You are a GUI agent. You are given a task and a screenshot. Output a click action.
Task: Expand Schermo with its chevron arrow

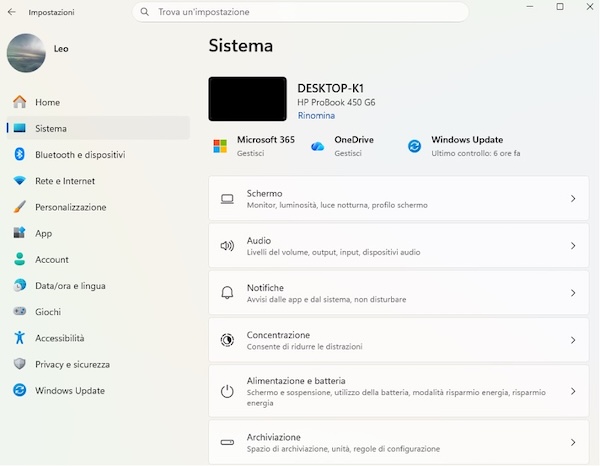pos(573,199)
